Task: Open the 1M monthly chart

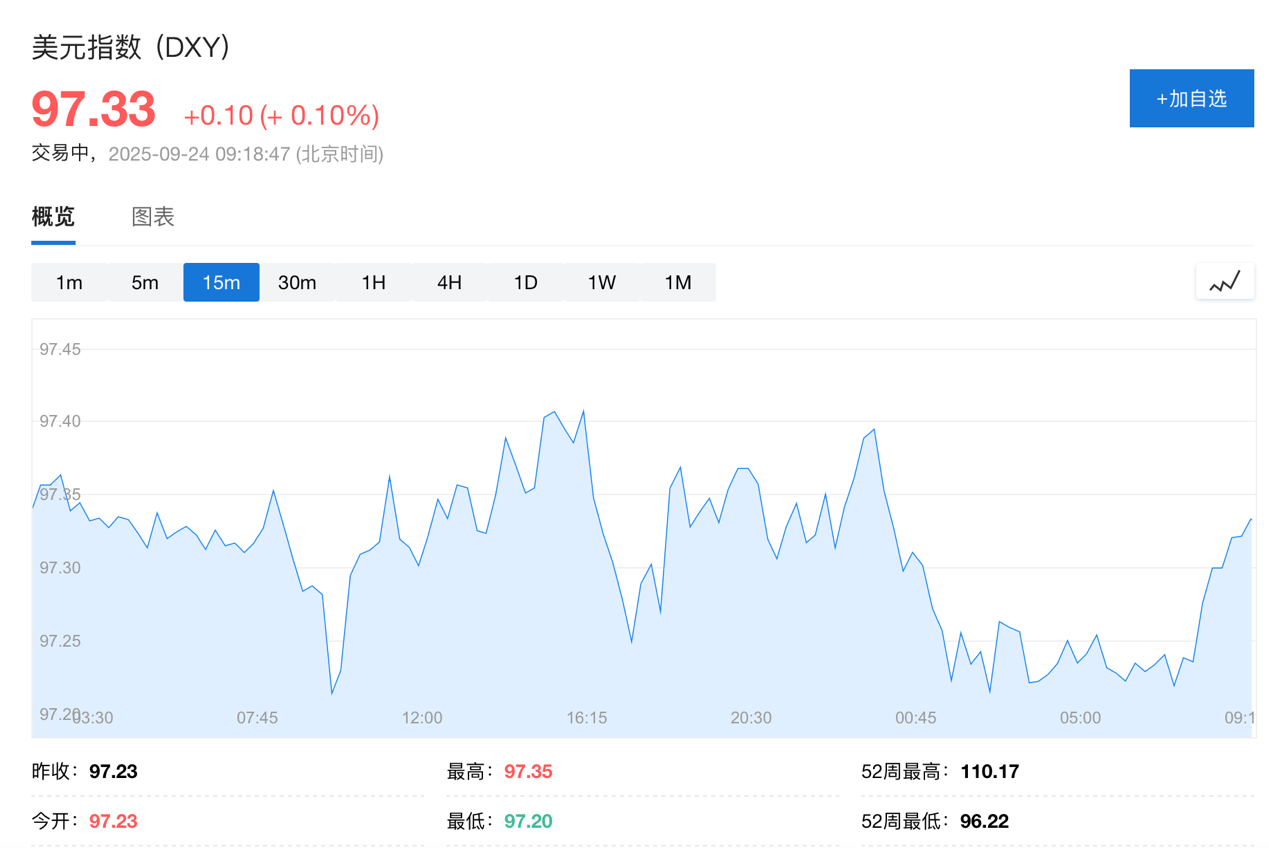Action: click(x=678, y=282)
